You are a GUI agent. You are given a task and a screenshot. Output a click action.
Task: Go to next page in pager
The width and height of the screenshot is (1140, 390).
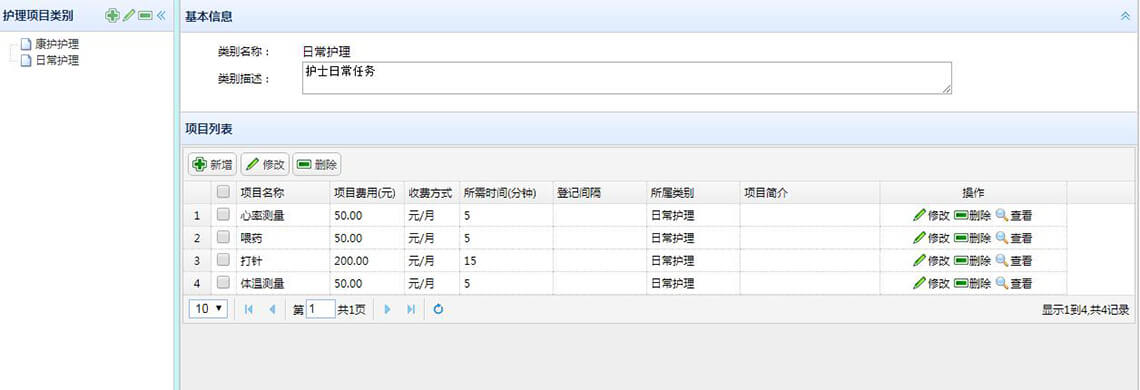point(388,309)
